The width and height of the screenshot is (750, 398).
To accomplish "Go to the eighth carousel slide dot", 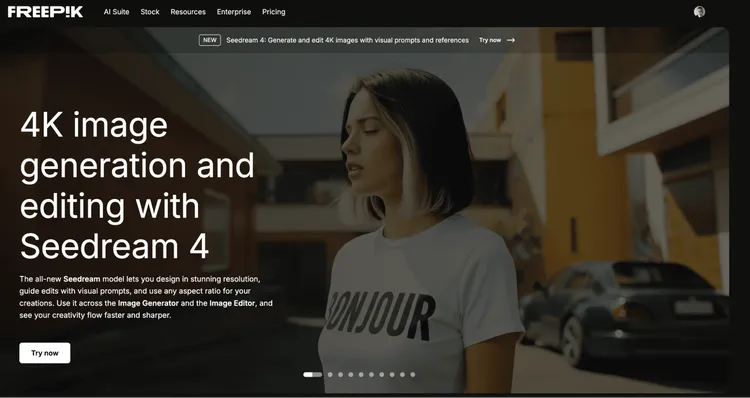I will 392,375.
